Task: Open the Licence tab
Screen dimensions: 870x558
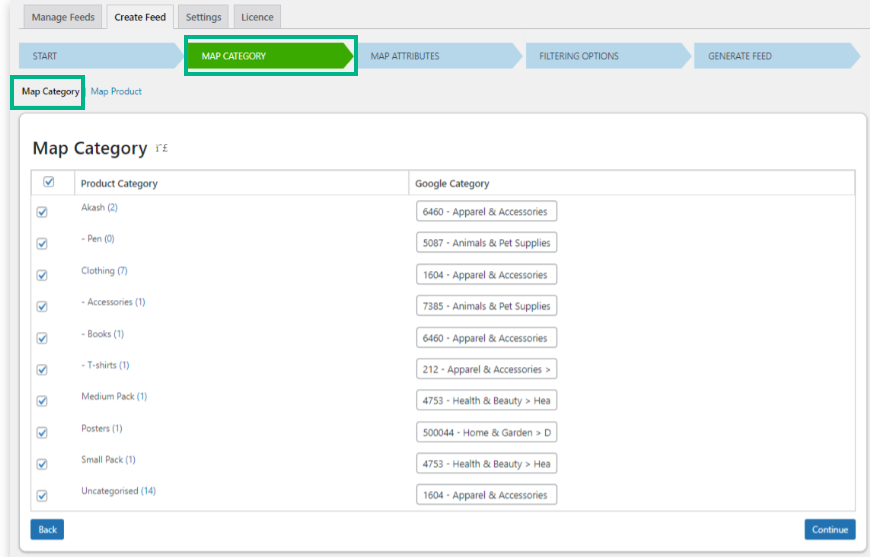Action: point(257,17)
